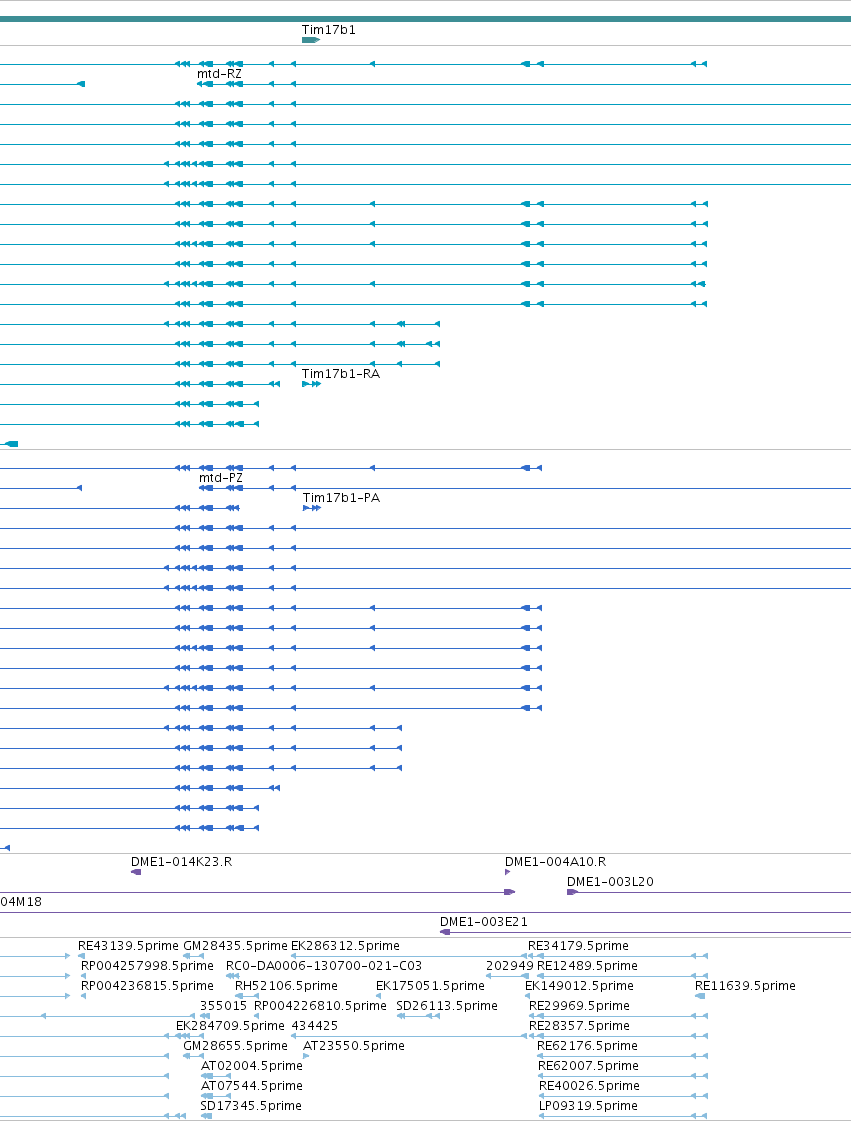Image resolution: width=851 pixels, height=1121 pixels.
Task: Click the AT23550.5prime label
Action: coord(354,1046)
